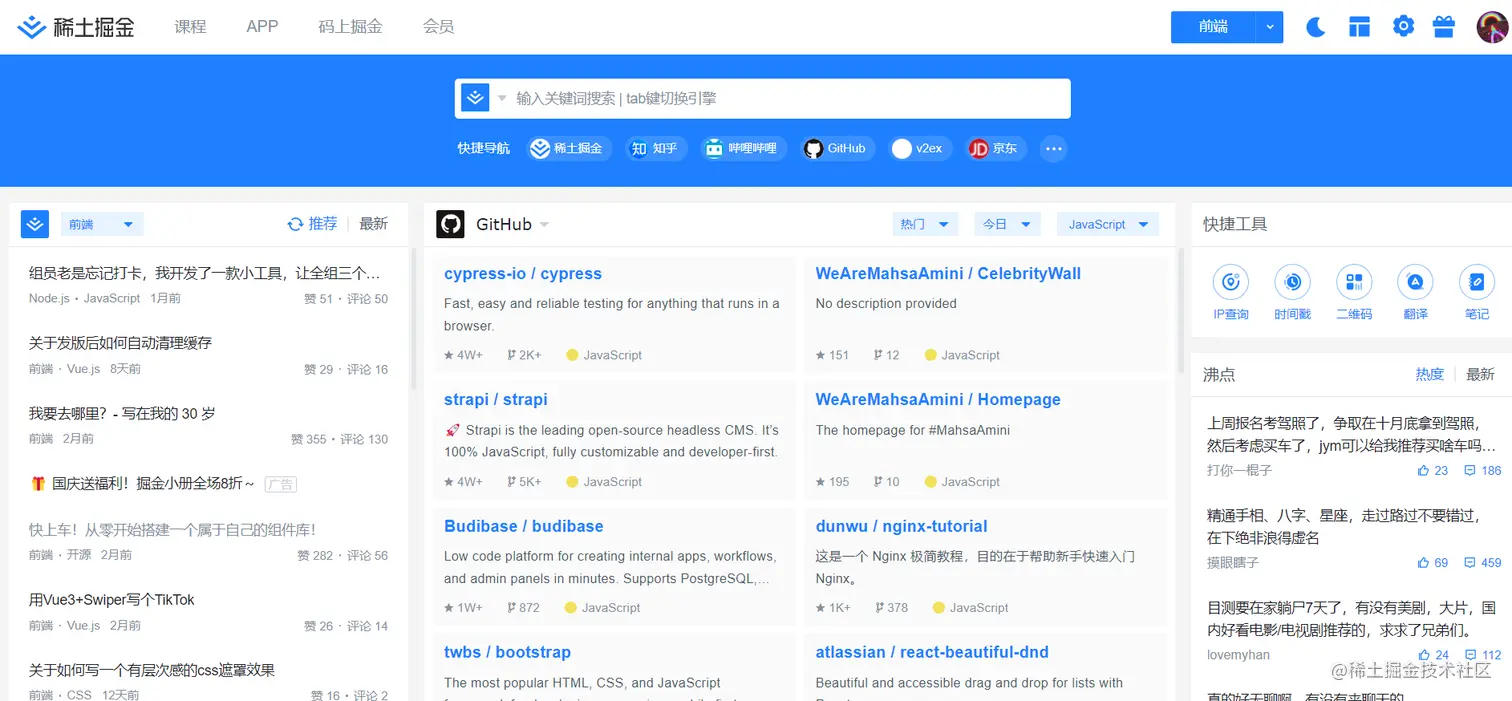Open the 热门 filter dropdown
This screenshot has width=1512, height=701.
tap(925, 224)
